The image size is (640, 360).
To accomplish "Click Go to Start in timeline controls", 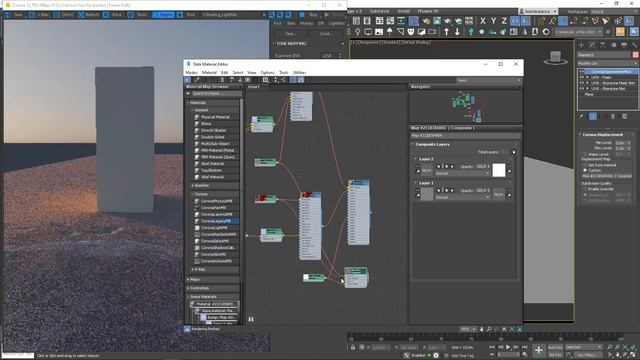I will click(x=492, y=347).
